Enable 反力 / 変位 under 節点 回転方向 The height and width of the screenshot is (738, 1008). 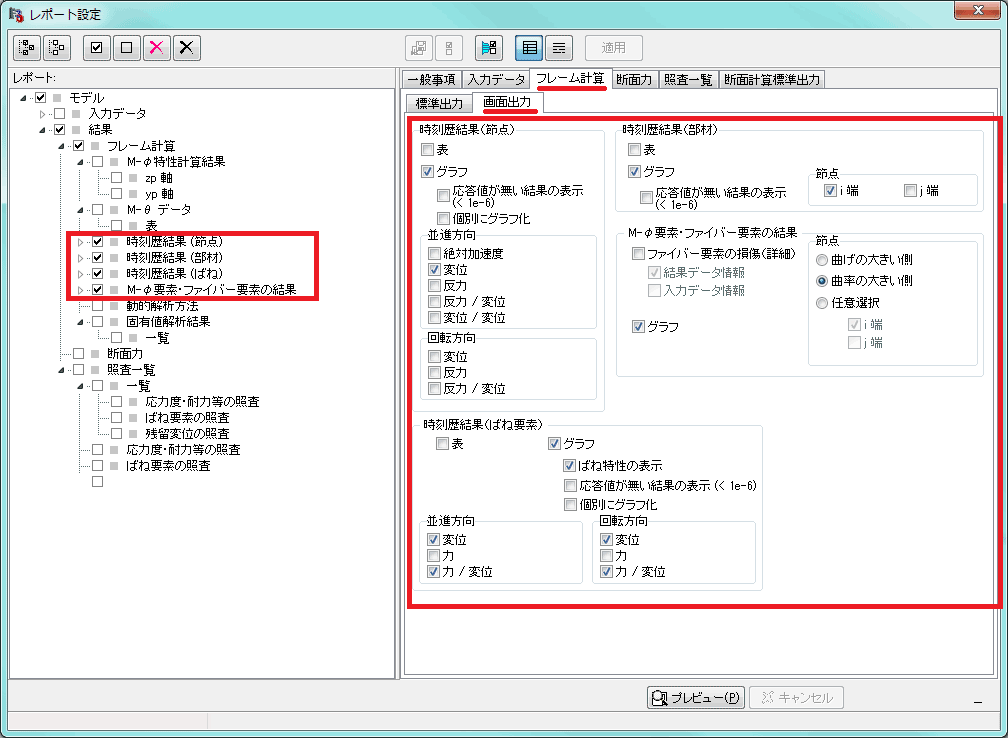click(435, 388)
